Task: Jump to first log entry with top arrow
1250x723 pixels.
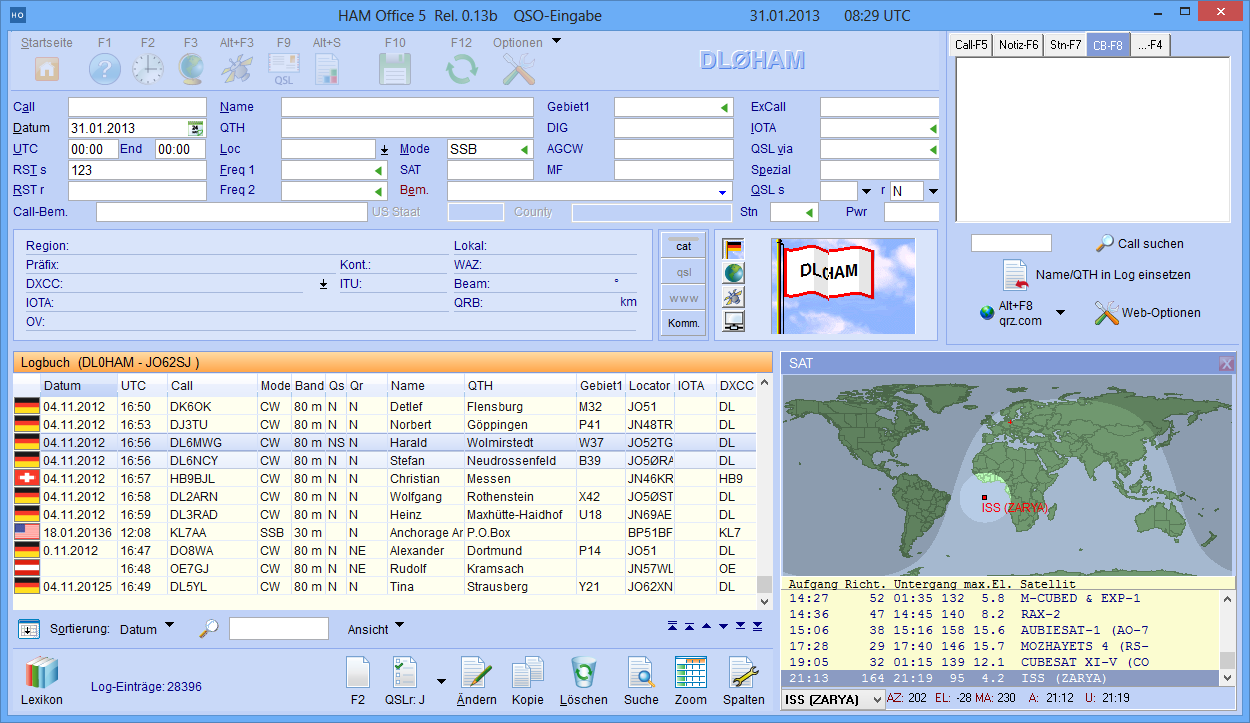Action: [x=673, y=627]
